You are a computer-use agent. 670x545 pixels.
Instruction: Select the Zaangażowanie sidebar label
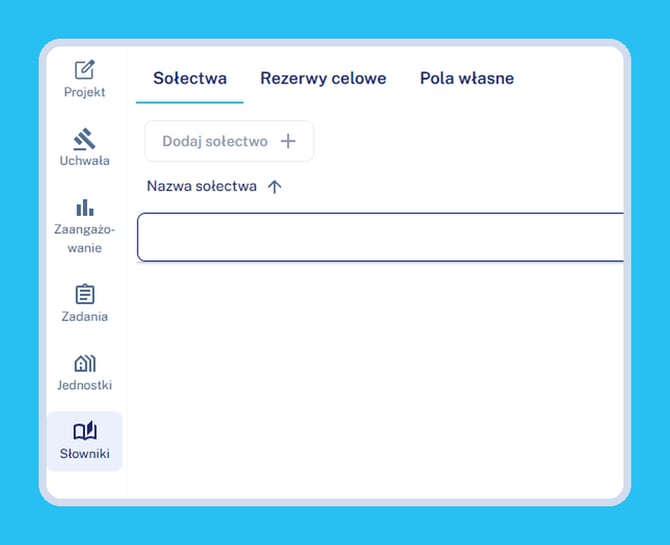point(85,239)
